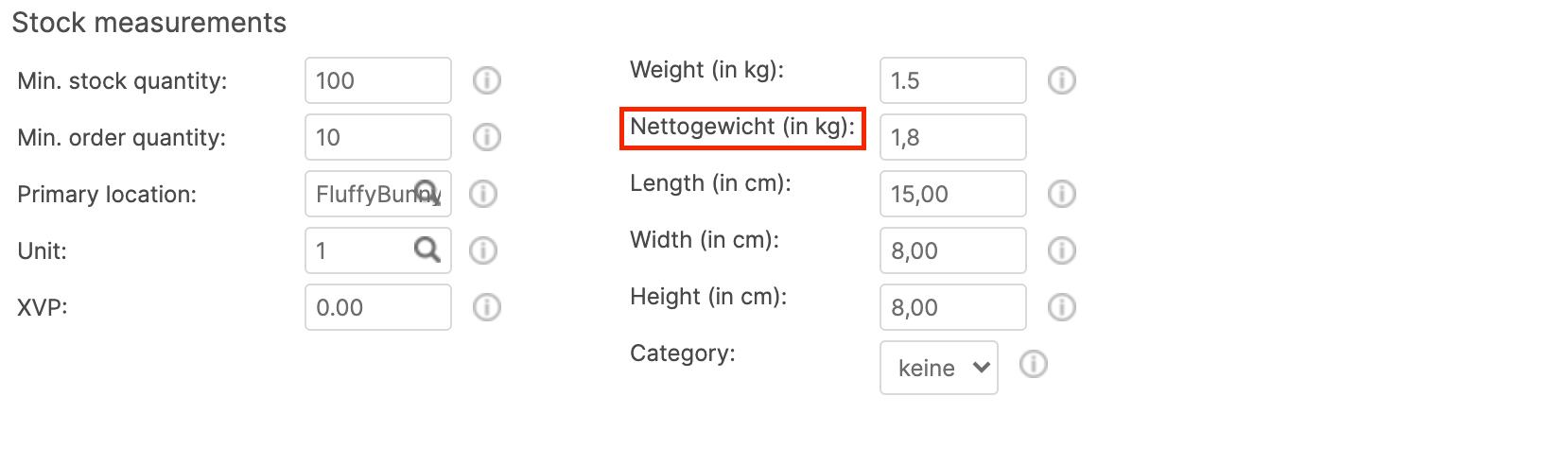Click info icon next to XVP field
The height and width of the screenshot is (465, 1568).
[x=487, y=307]
